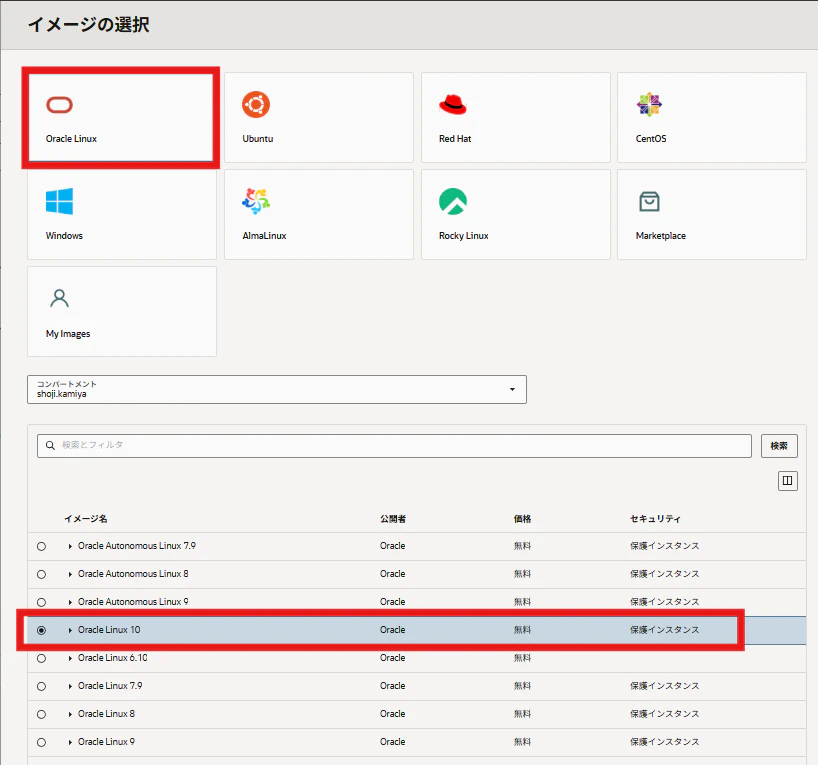Expand Oracle Autonomous Linux 7.9 row arrow
This screenshot has height=765, width=818.
click(70, 546)
